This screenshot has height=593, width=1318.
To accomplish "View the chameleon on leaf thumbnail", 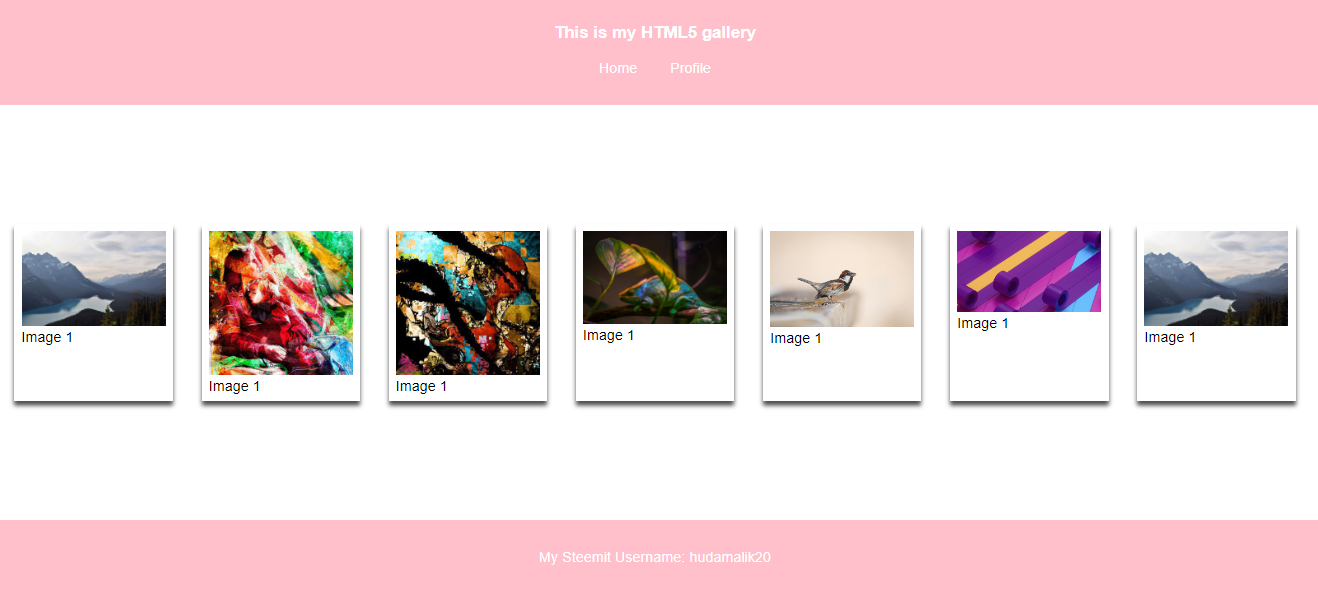I will pyautogui.click(x=655, y=277).
